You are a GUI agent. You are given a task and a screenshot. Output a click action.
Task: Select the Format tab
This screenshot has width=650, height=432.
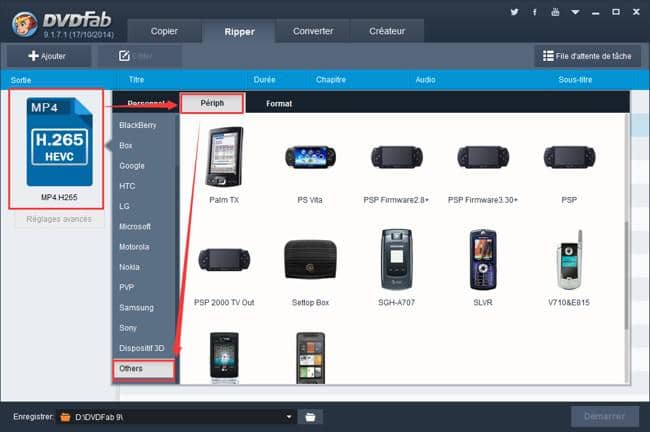click(279, 104)
